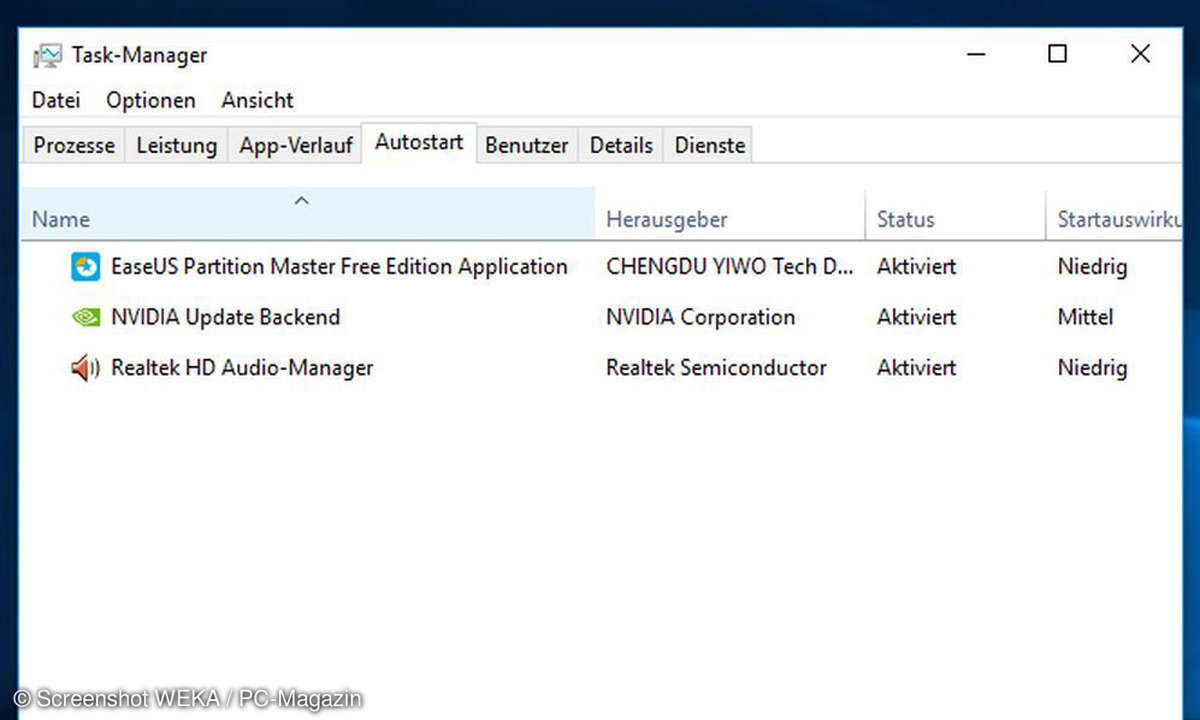Select EaseUS Partition Master Free Edition Application
This screenshot has width=1200, height=720.
click(339, 267)
